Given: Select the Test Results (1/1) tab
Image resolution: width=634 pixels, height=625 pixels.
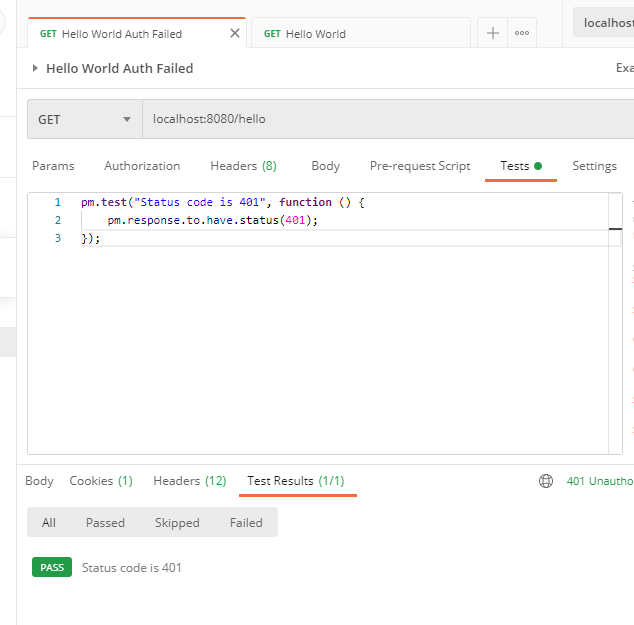Looking at the screenshot, I should pos(298,481).
